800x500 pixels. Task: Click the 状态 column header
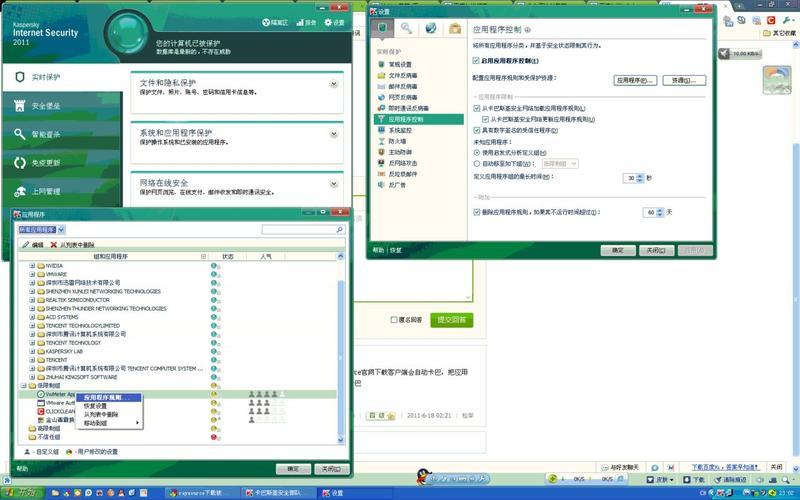[228, 257]
